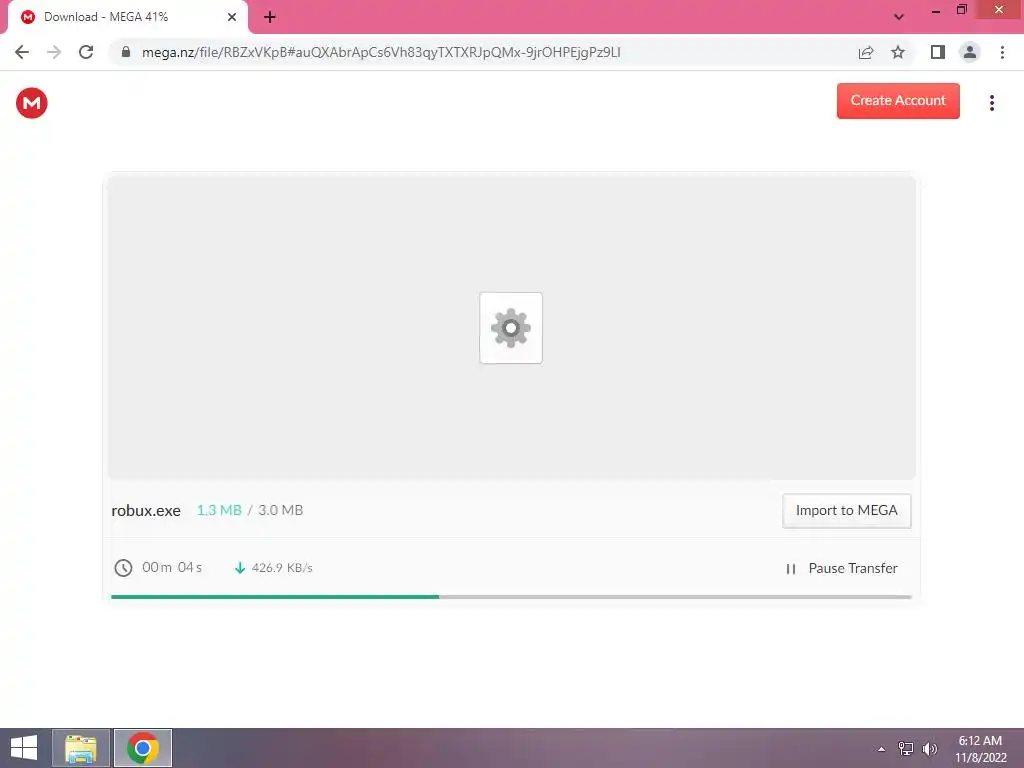Click the robux.exe file name
The width and height of the screenshot is (1024, 768).
tap(146, 511)
